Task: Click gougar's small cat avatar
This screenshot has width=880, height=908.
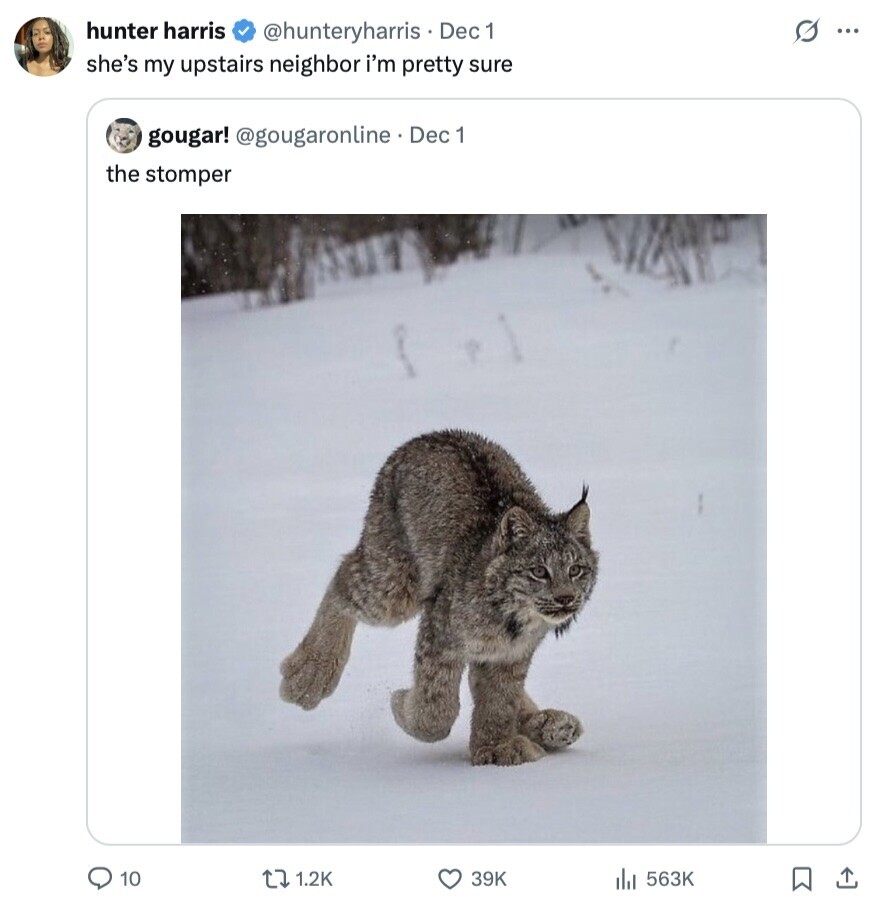Action: (124, 135)
